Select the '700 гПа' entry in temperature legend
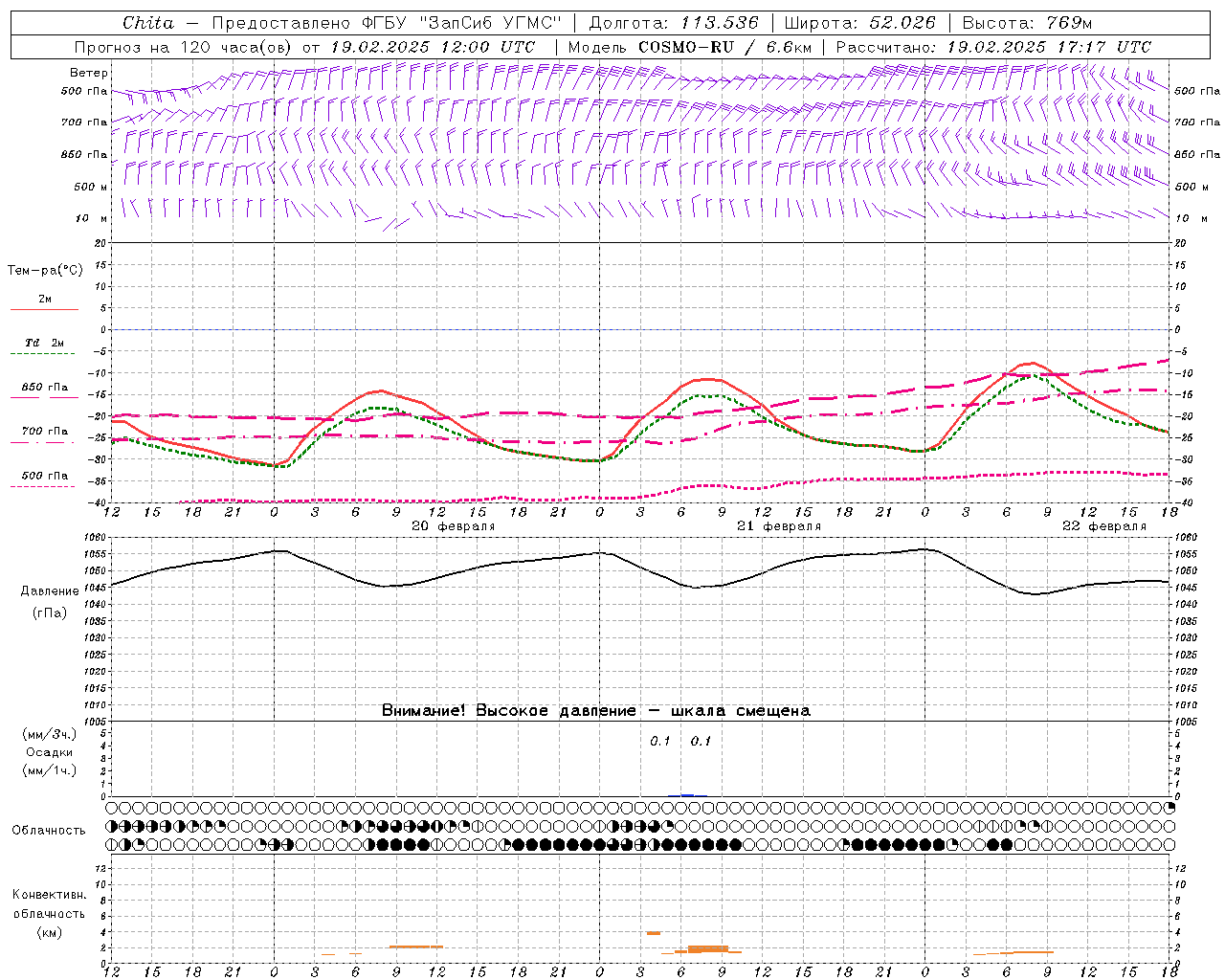The height and width of the screenshot is (980, 1225). [x=44, y=432]
